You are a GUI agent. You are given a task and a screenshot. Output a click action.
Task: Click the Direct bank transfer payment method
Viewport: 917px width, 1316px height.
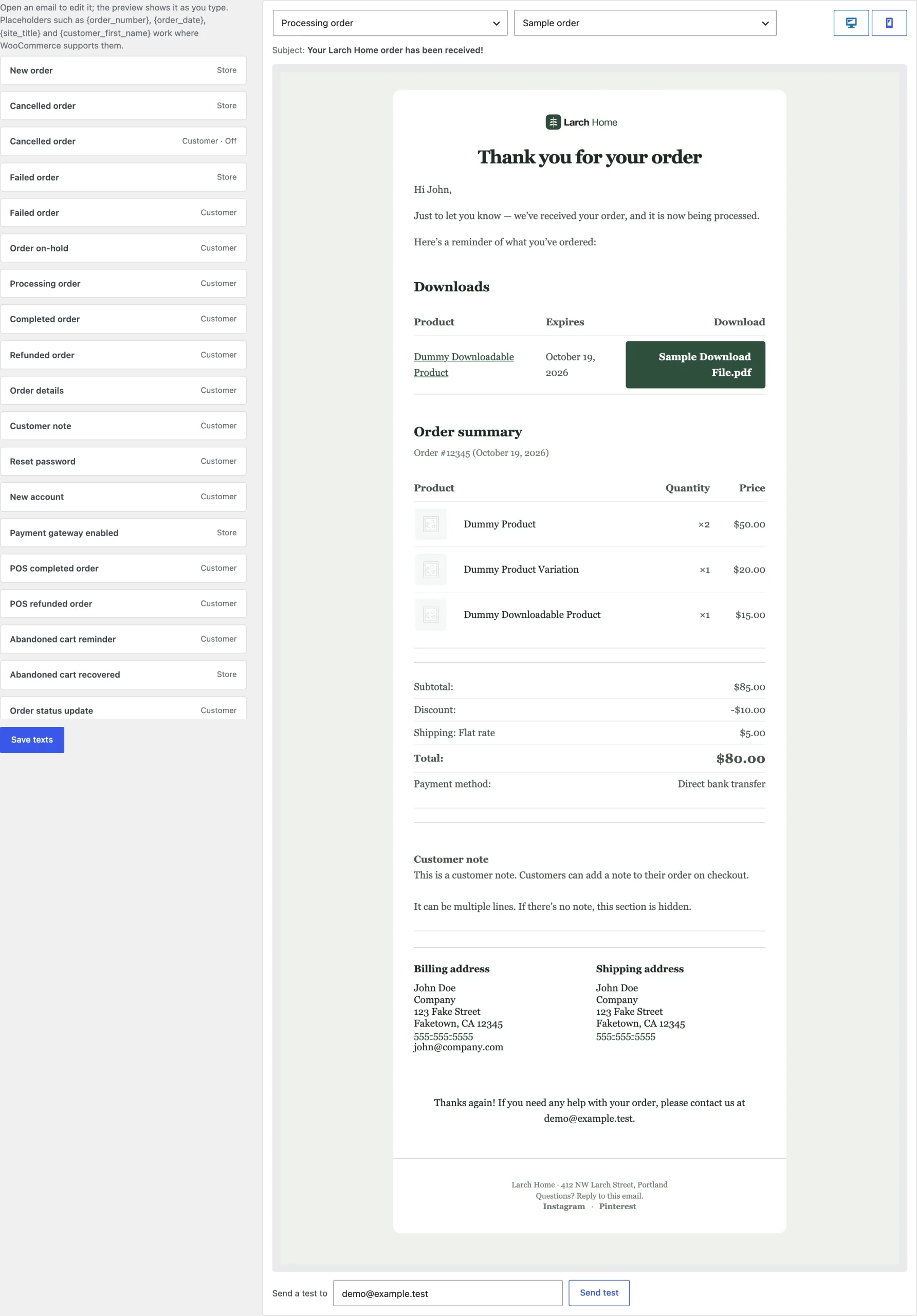[x=721, y=783]
